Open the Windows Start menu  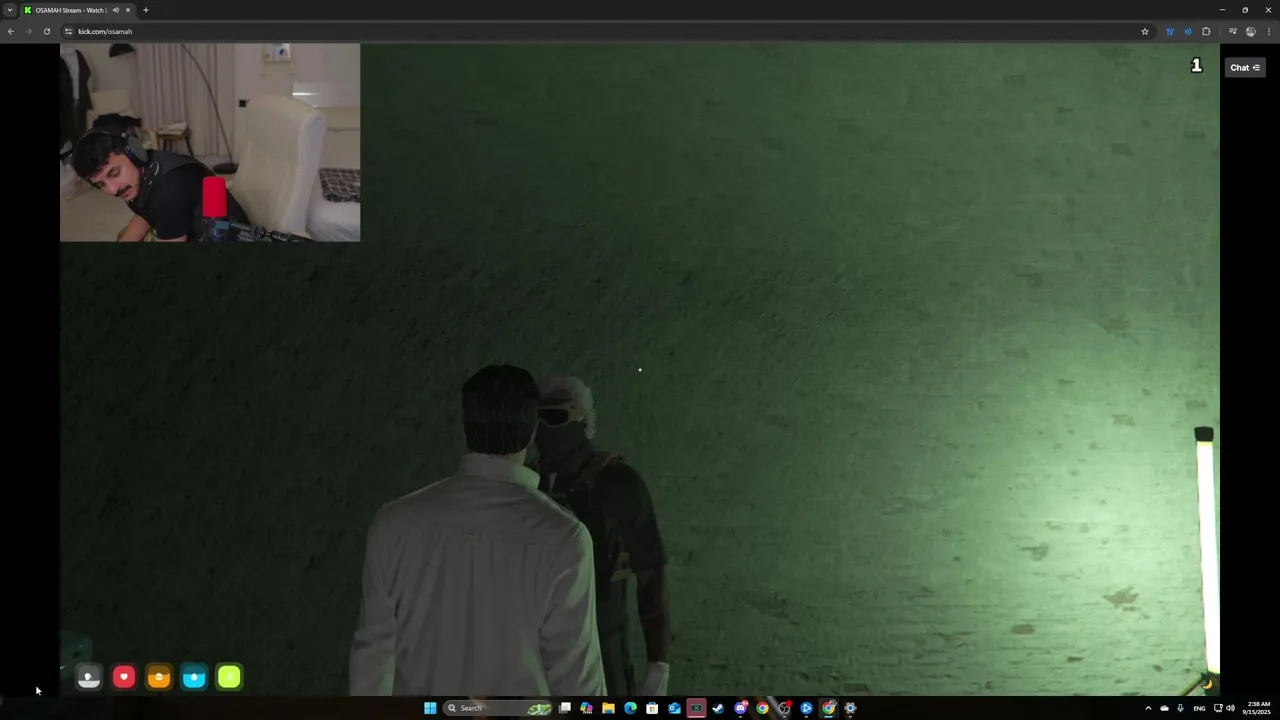(430, 708)
